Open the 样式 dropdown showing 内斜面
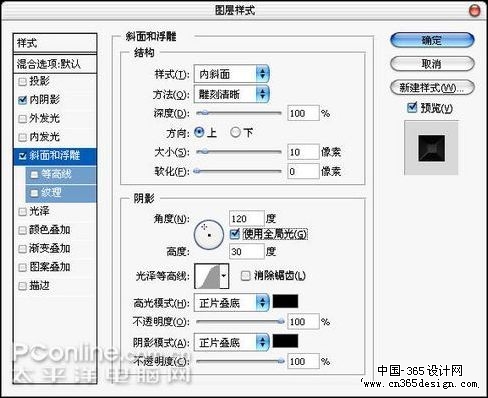The height and width of the screenshot is (398, 488). (232, 74)
